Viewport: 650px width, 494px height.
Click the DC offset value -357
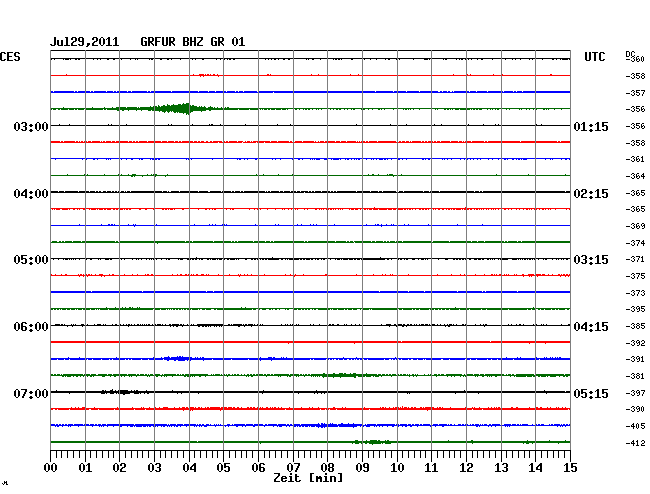pos(635,93)
